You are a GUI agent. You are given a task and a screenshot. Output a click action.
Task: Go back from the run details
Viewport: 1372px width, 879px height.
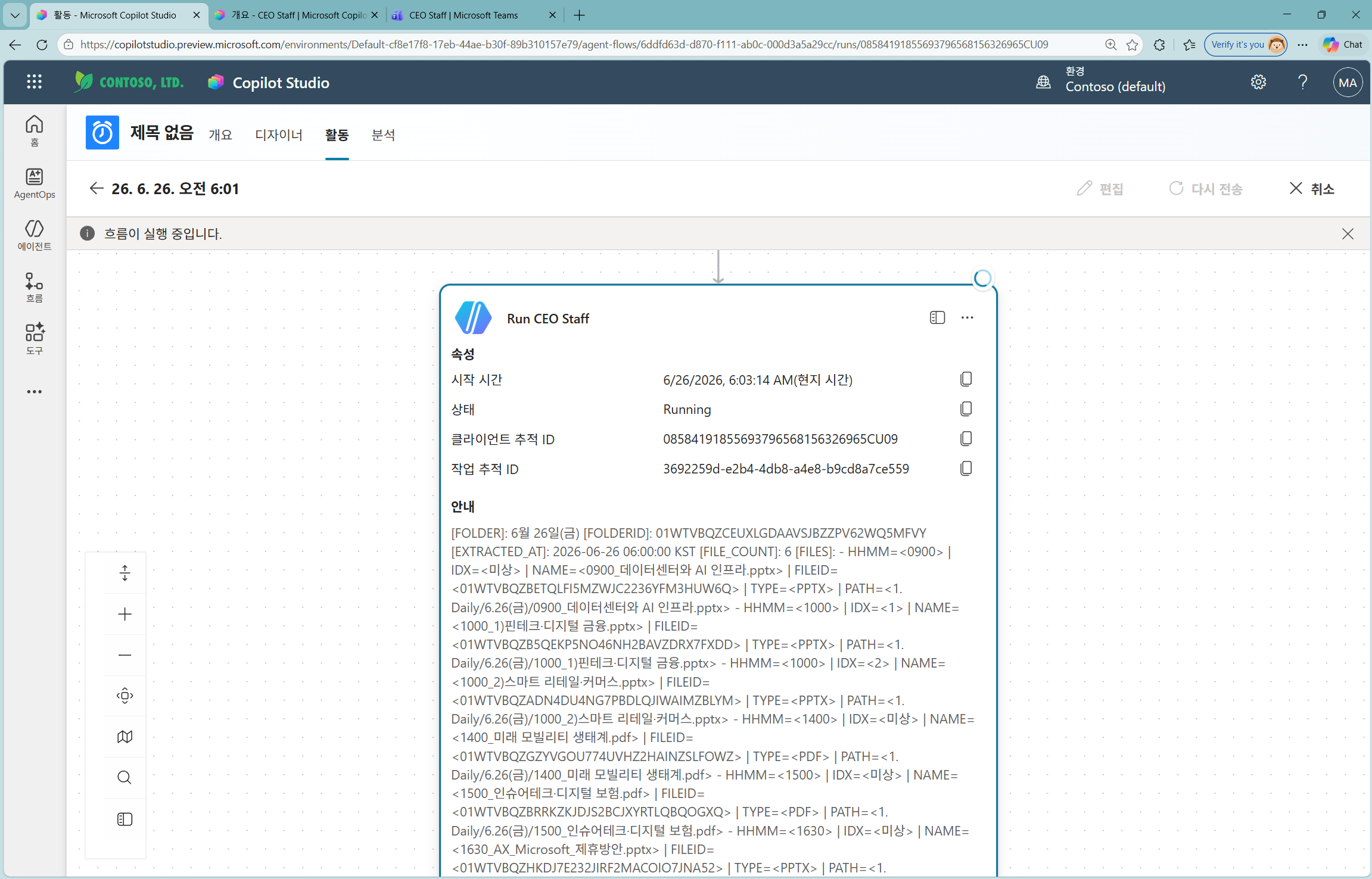tap(97, 188)
